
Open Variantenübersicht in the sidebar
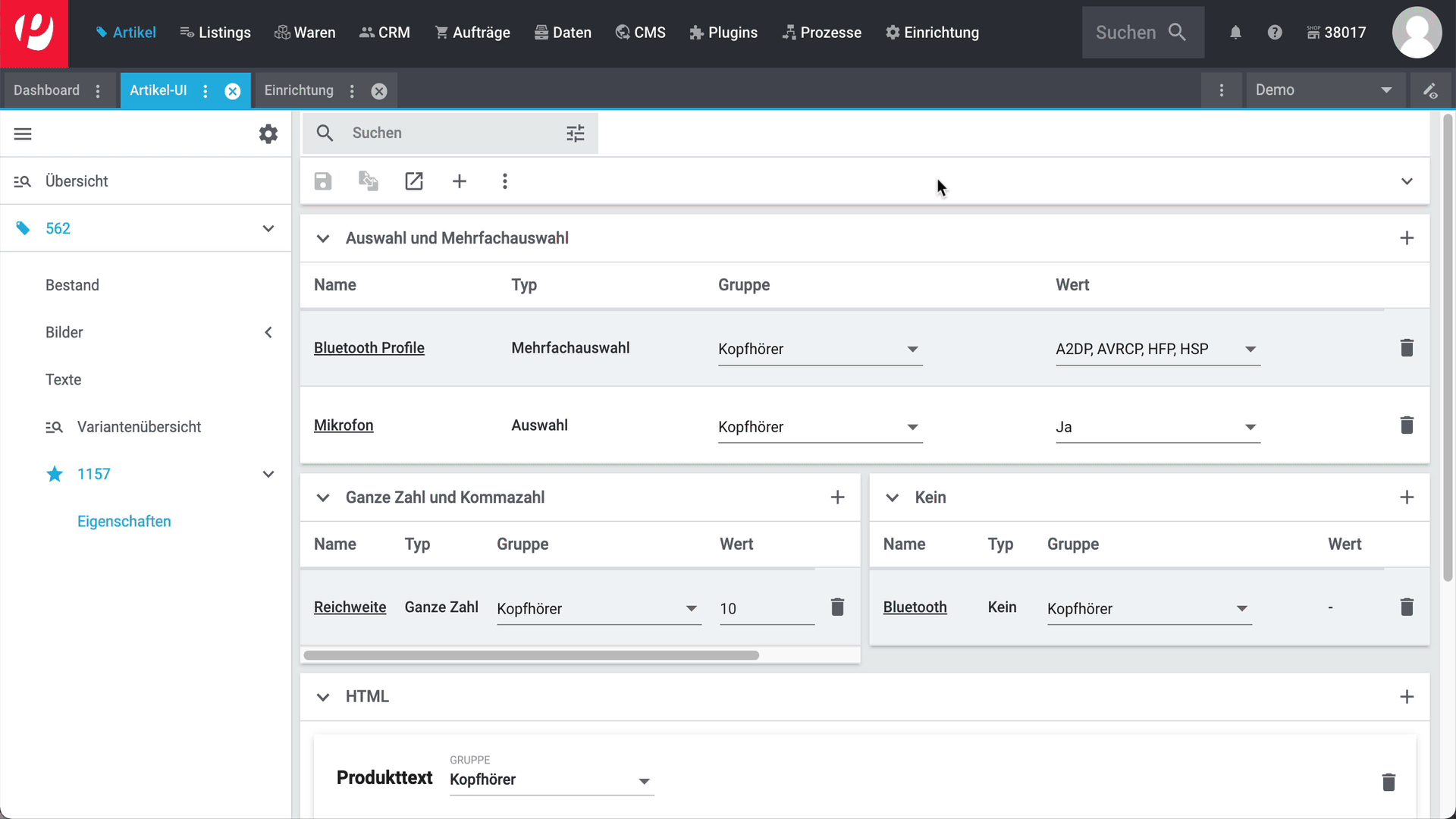coord(139,427)
